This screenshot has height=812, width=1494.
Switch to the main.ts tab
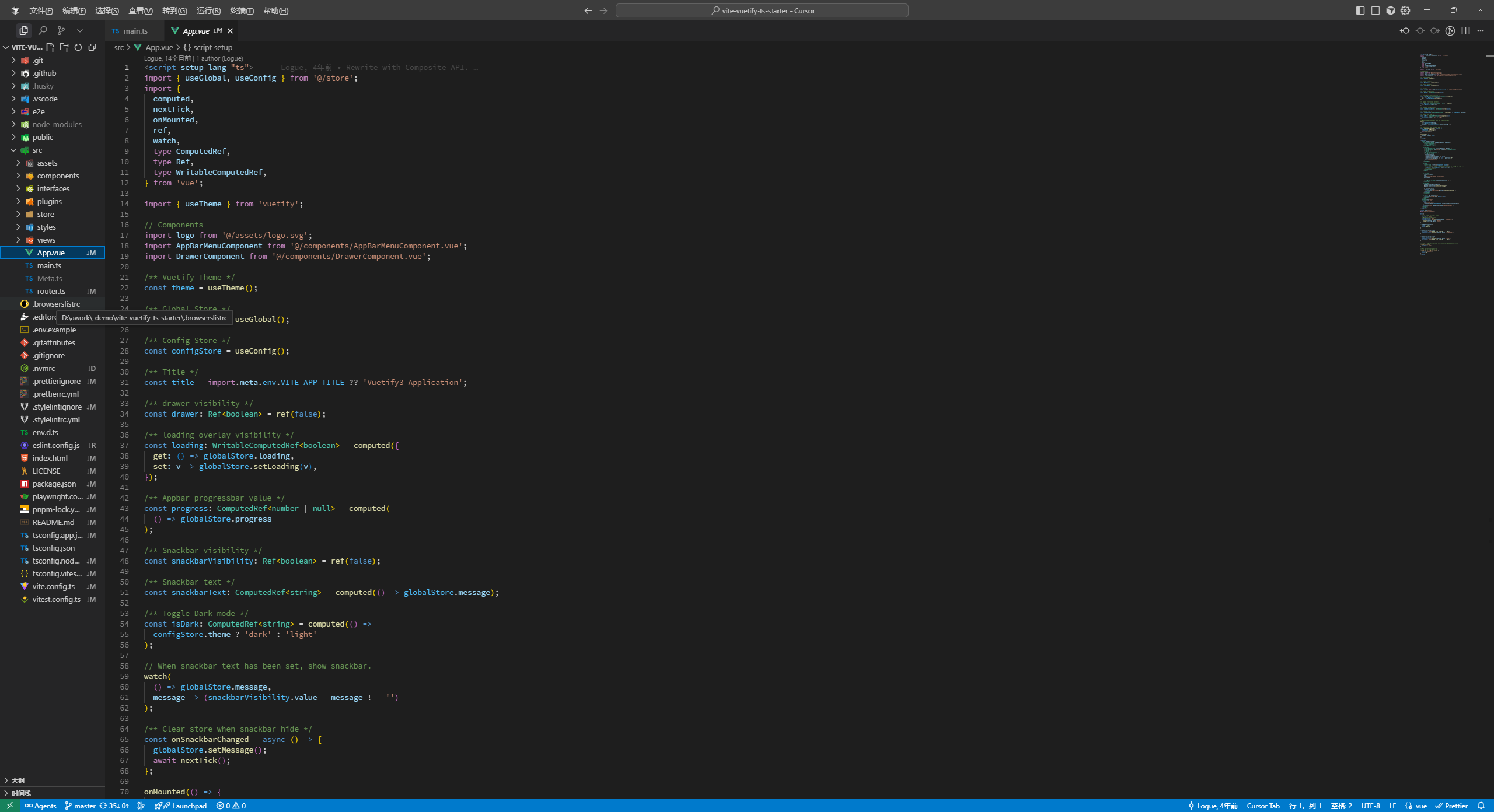click(x=135, y=31)
